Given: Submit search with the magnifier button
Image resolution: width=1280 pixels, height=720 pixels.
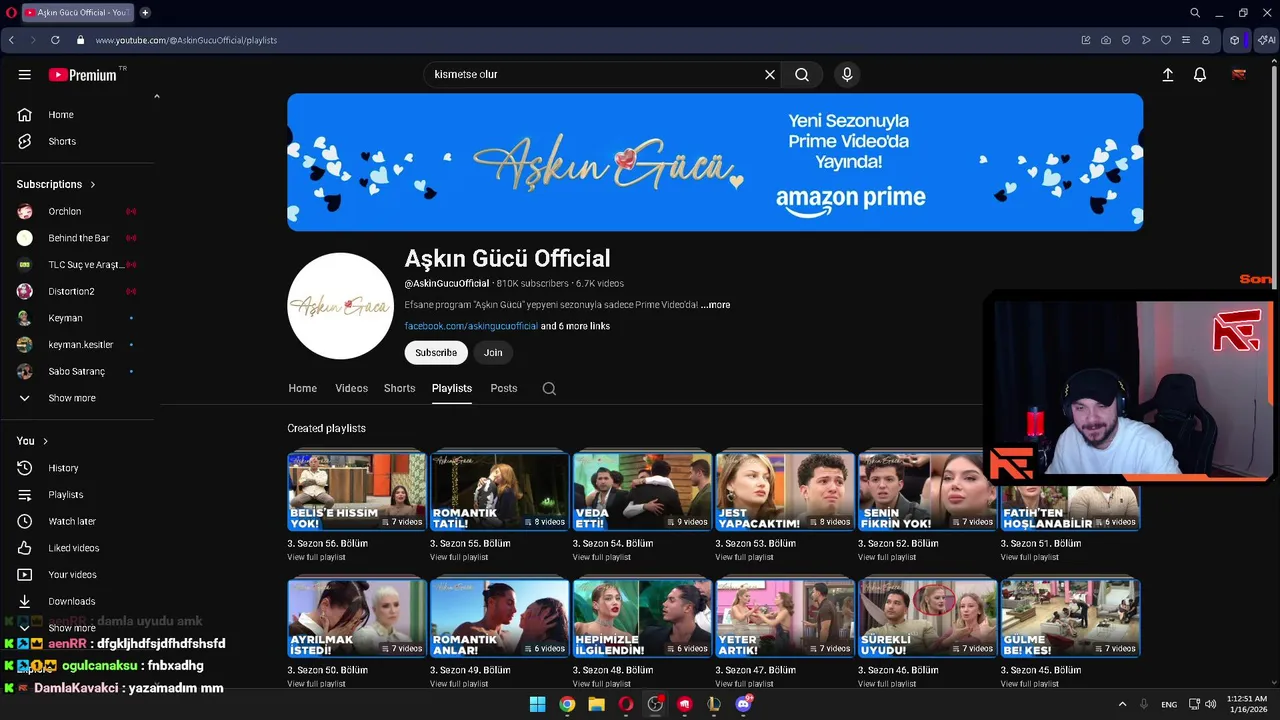Looking at the screenshot, I should (802, 75).
